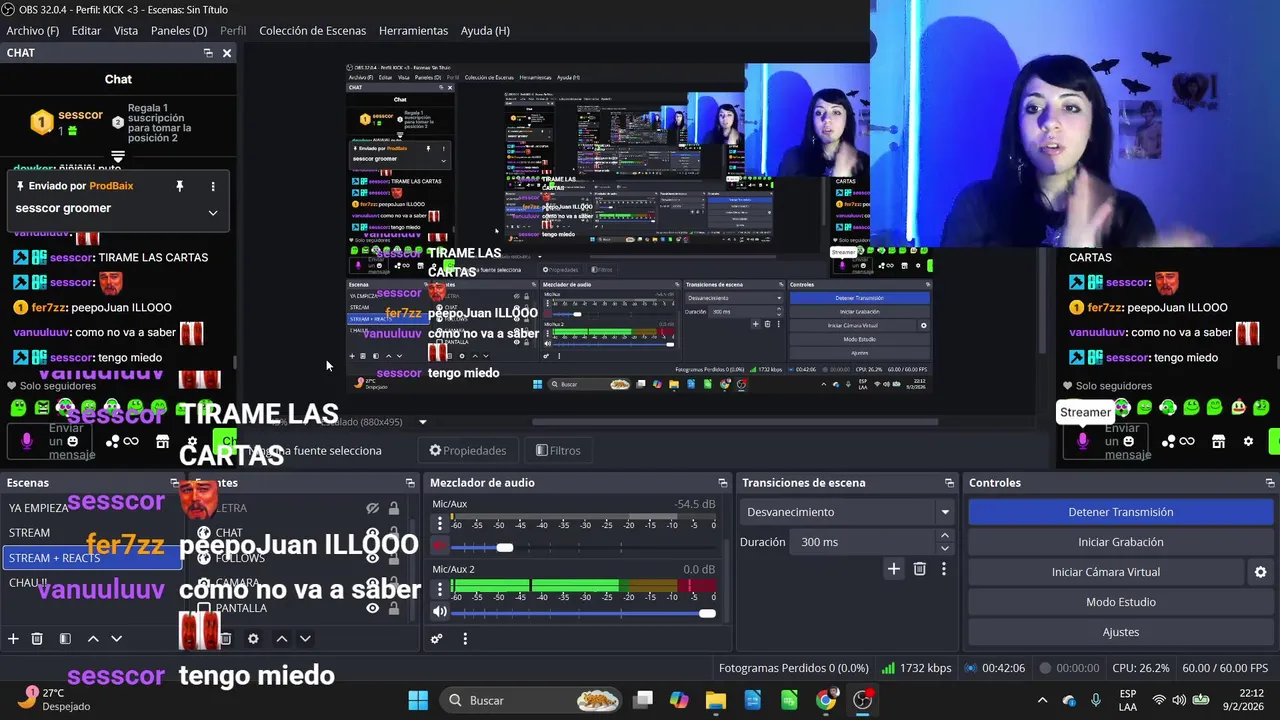The height and width of the screenshot is (720, 1280).
Task: Open transition properties three-dot menu
Action: tap(943, 569)
